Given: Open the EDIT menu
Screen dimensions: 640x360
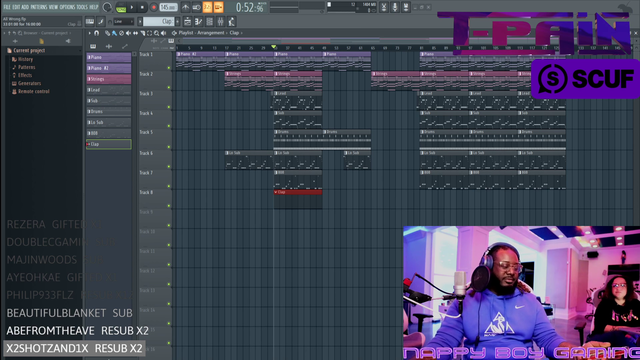Looking at the screenshot, I should [x=16, y=7].
